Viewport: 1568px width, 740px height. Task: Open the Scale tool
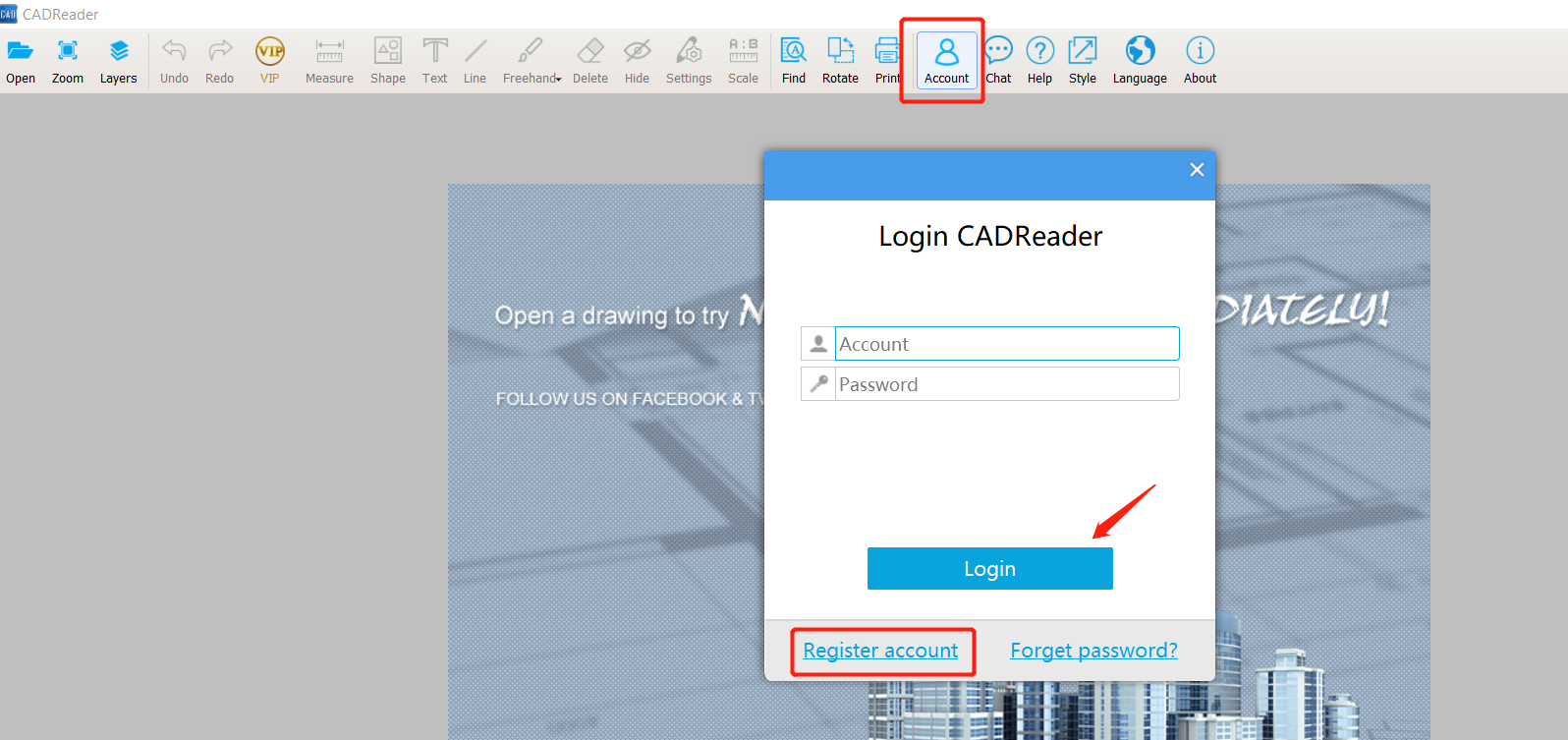[x=744, y=61]
